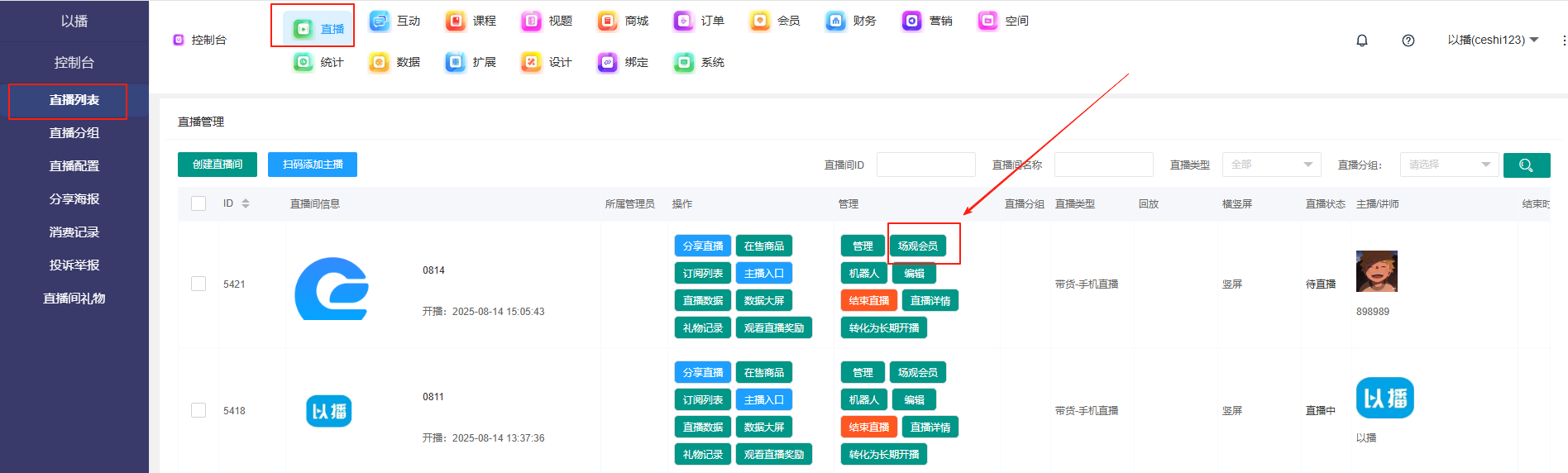Check the box for live room 5421
Viewport: 1568px width, 473px height.
click(198, 284)
